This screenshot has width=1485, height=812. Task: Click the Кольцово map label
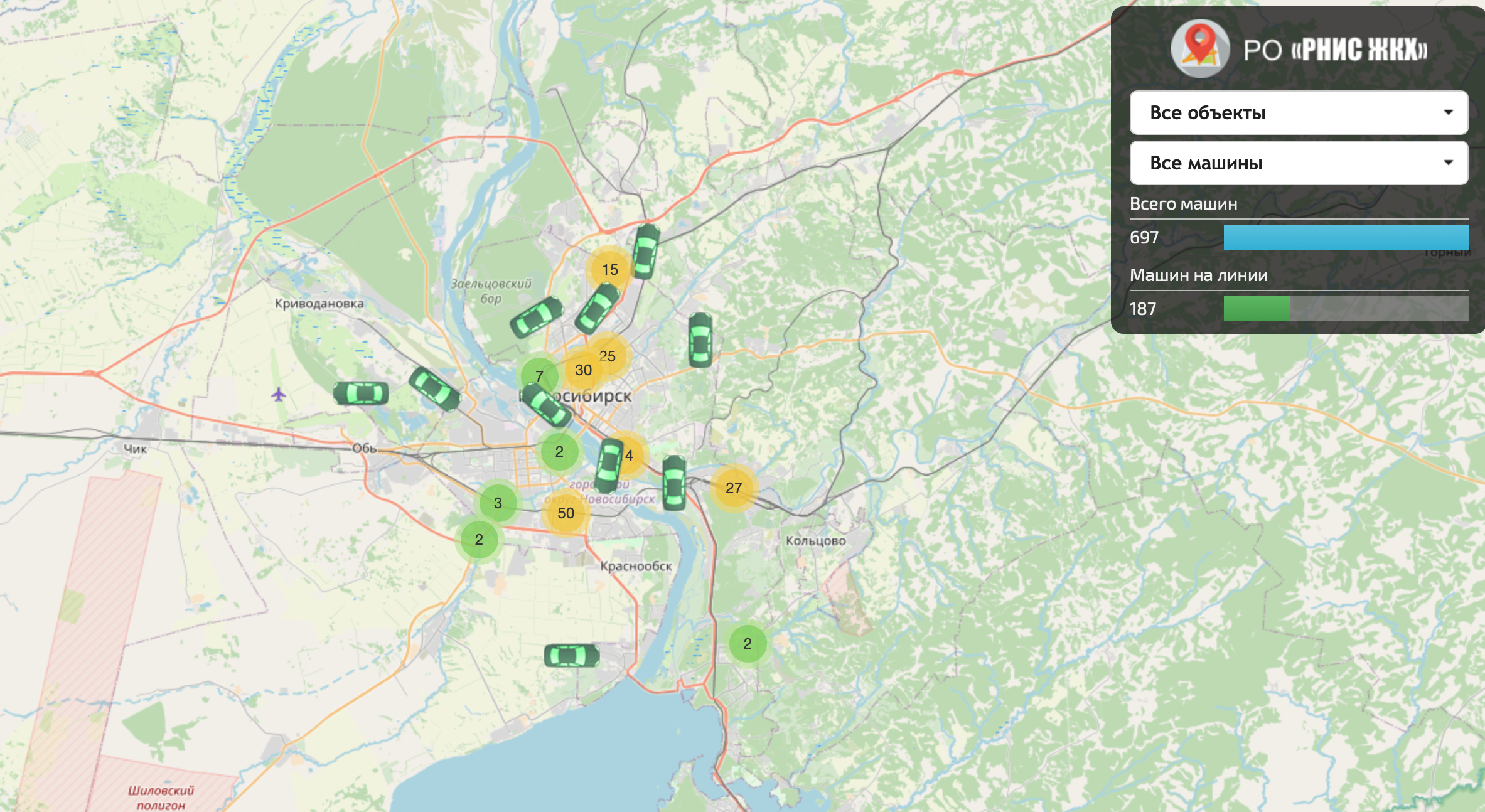(816, 541)
